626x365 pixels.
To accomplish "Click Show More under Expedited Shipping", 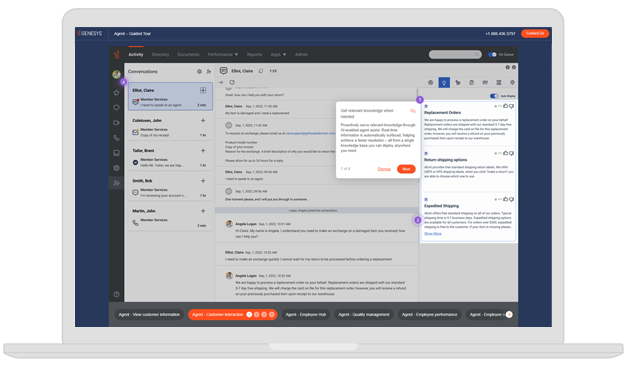I will [x=433, y=234].
